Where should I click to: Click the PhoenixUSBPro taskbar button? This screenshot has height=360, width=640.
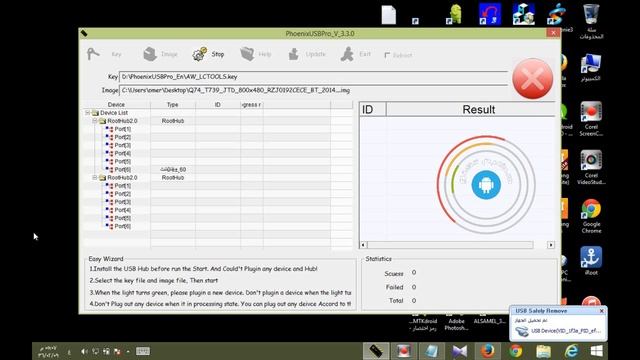coord(376,351)
